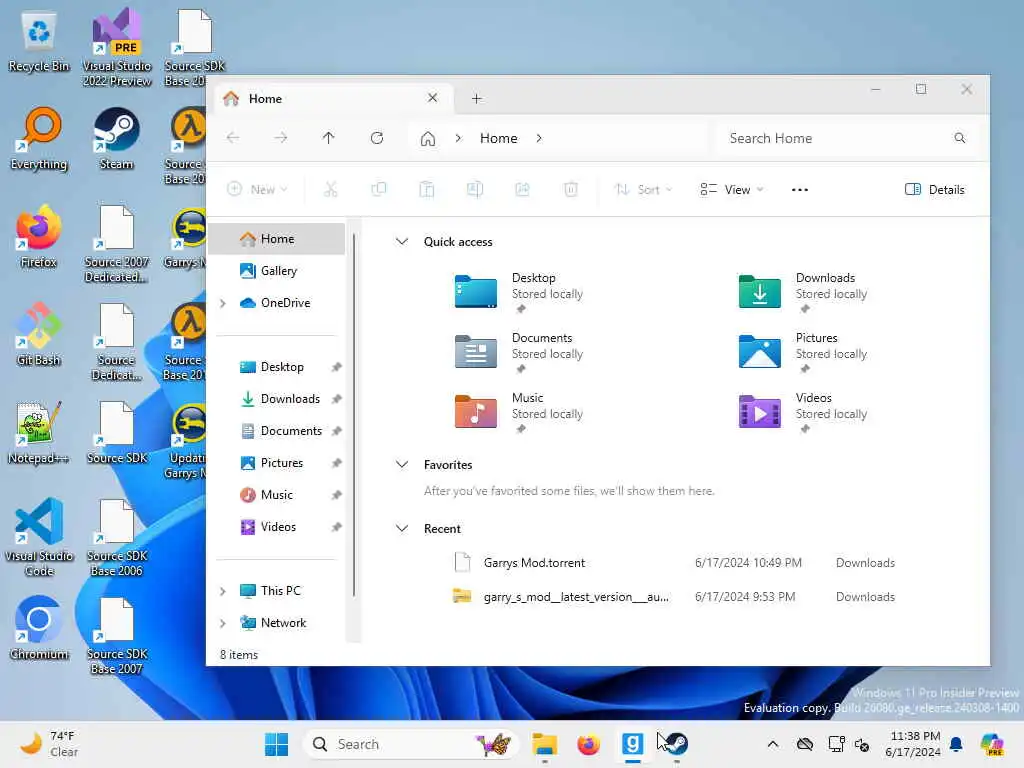Screen dimensions: 1024x768
Task: Add a new File Explorer tab
Action: click(x=477, y=99)
